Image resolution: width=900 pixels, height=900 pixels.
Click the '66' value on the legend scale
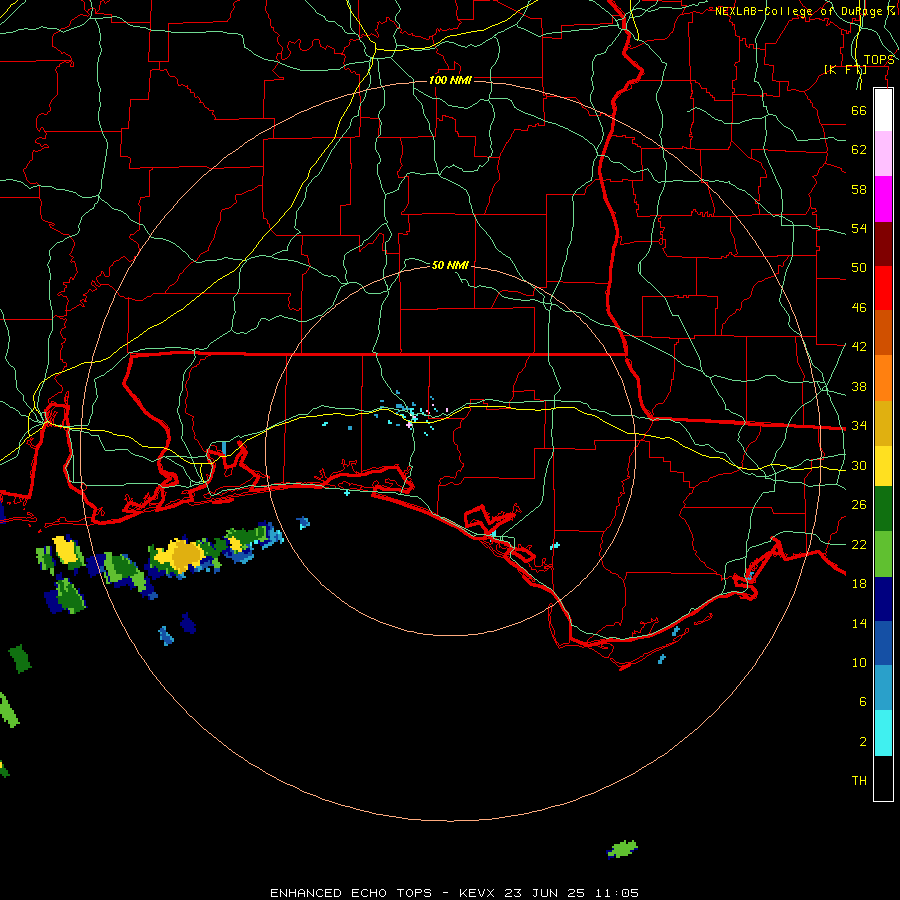[x=859, y=110]
